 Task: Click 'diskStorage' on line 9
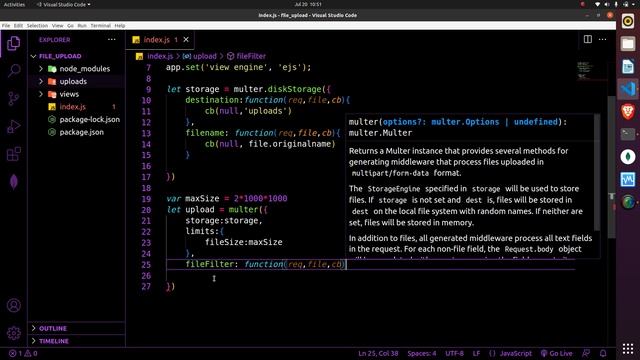(294, 89)
